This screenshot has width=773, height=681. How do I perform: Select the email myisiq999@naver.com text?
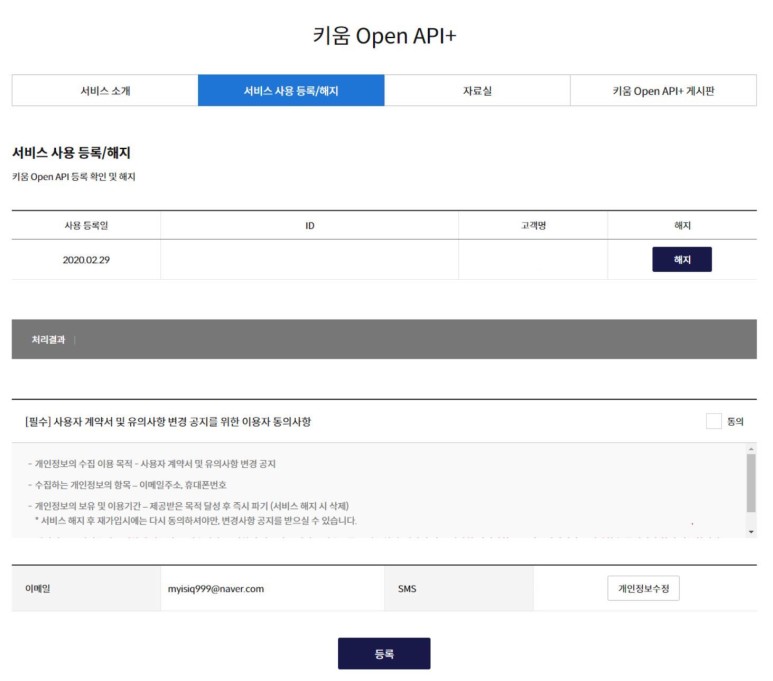tap(215, 589)
